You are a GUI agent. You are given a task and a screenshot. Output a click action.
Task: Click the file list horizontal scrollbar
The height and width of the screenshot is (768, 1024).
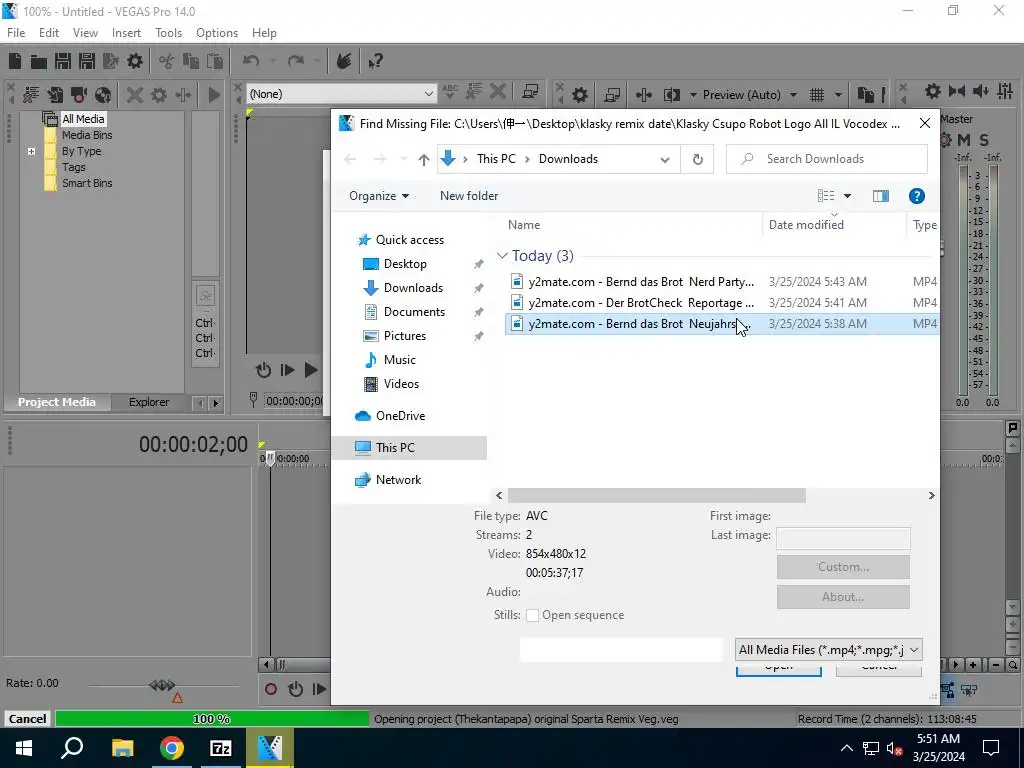pos(656,496)
